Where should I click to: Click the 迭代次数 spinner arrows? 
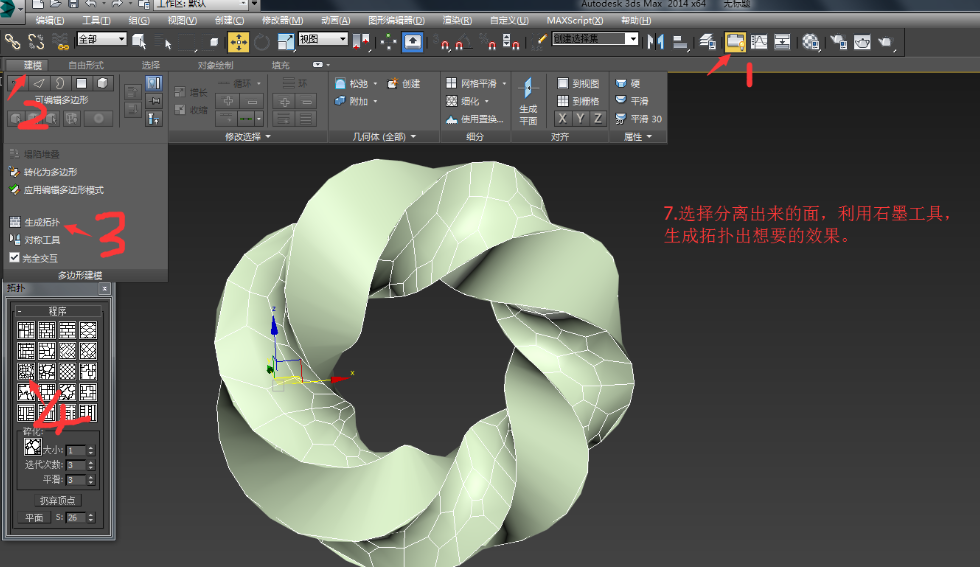pyautogui.click(x=91, y=464)
